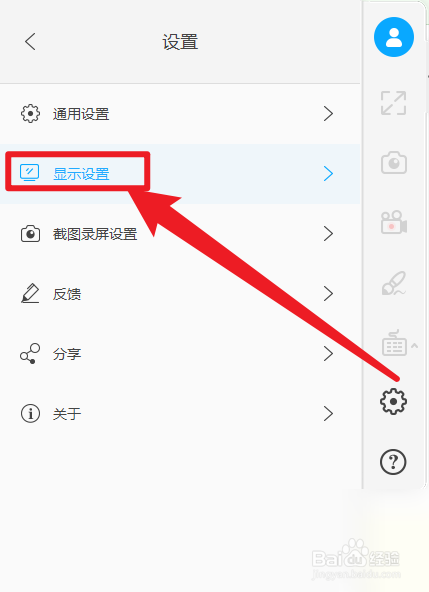This screenshot has height=592, width=429.
Task: Open the keyboard mapping icon in the sidebar
Action: [x=394, y=343]
